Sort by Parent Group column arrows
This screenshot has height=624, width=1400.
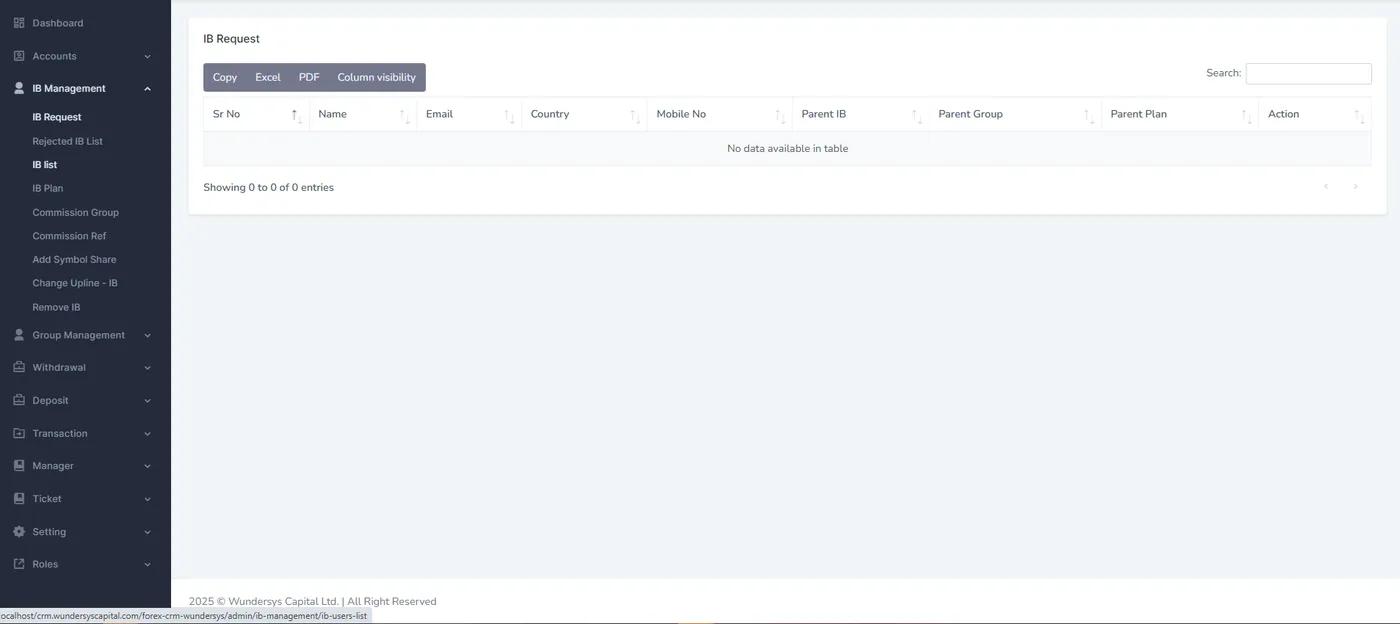click(1088, 115)
